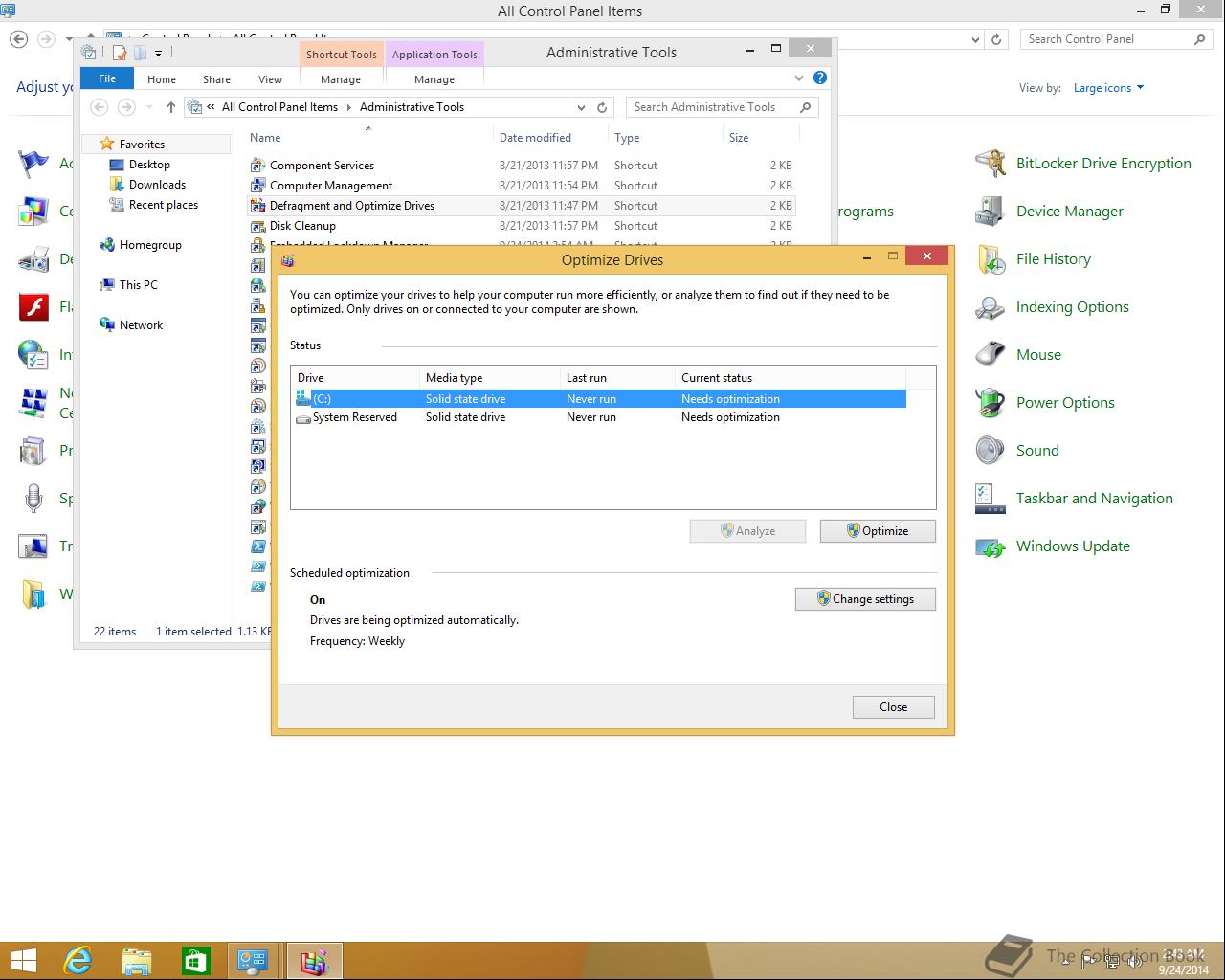Open Internet Explorer from taskbar
The width and height of the screenshot is (1225, 980).
coord(78,961)
